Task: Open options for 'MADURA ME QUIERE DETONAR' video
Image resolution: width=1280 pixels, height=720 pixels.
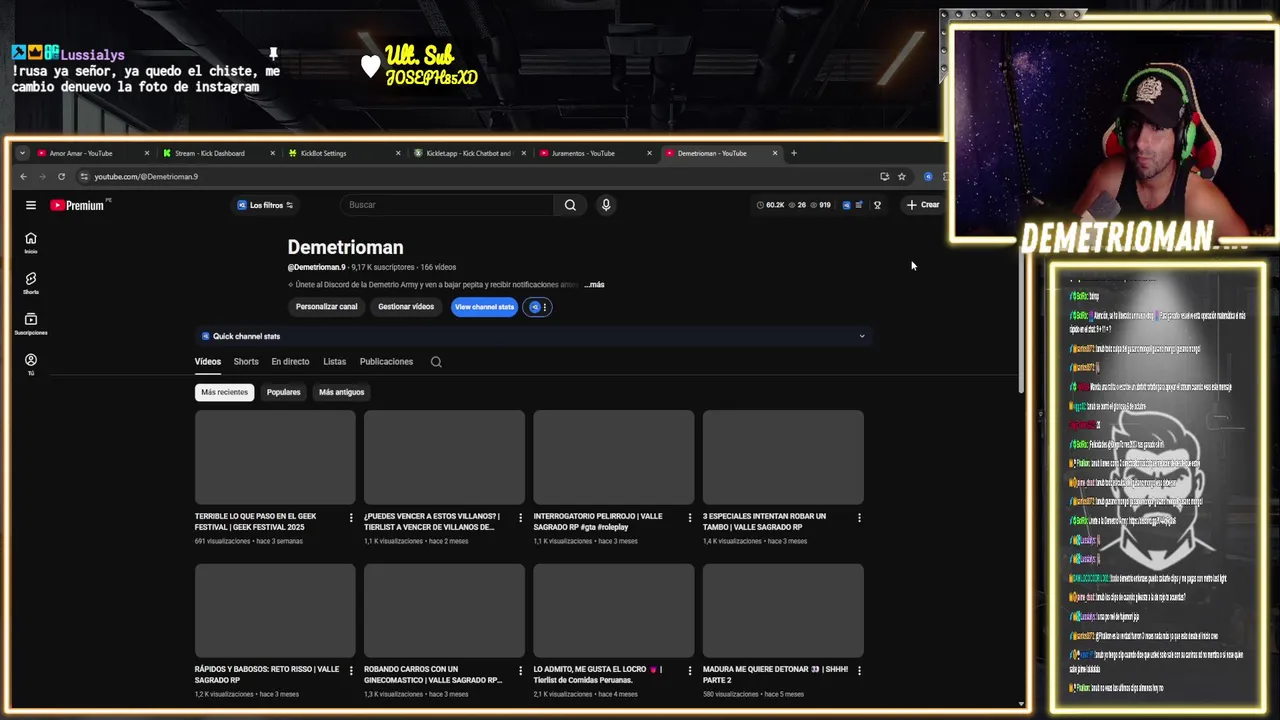Action: pyautogui.click(x=859, y=670)
